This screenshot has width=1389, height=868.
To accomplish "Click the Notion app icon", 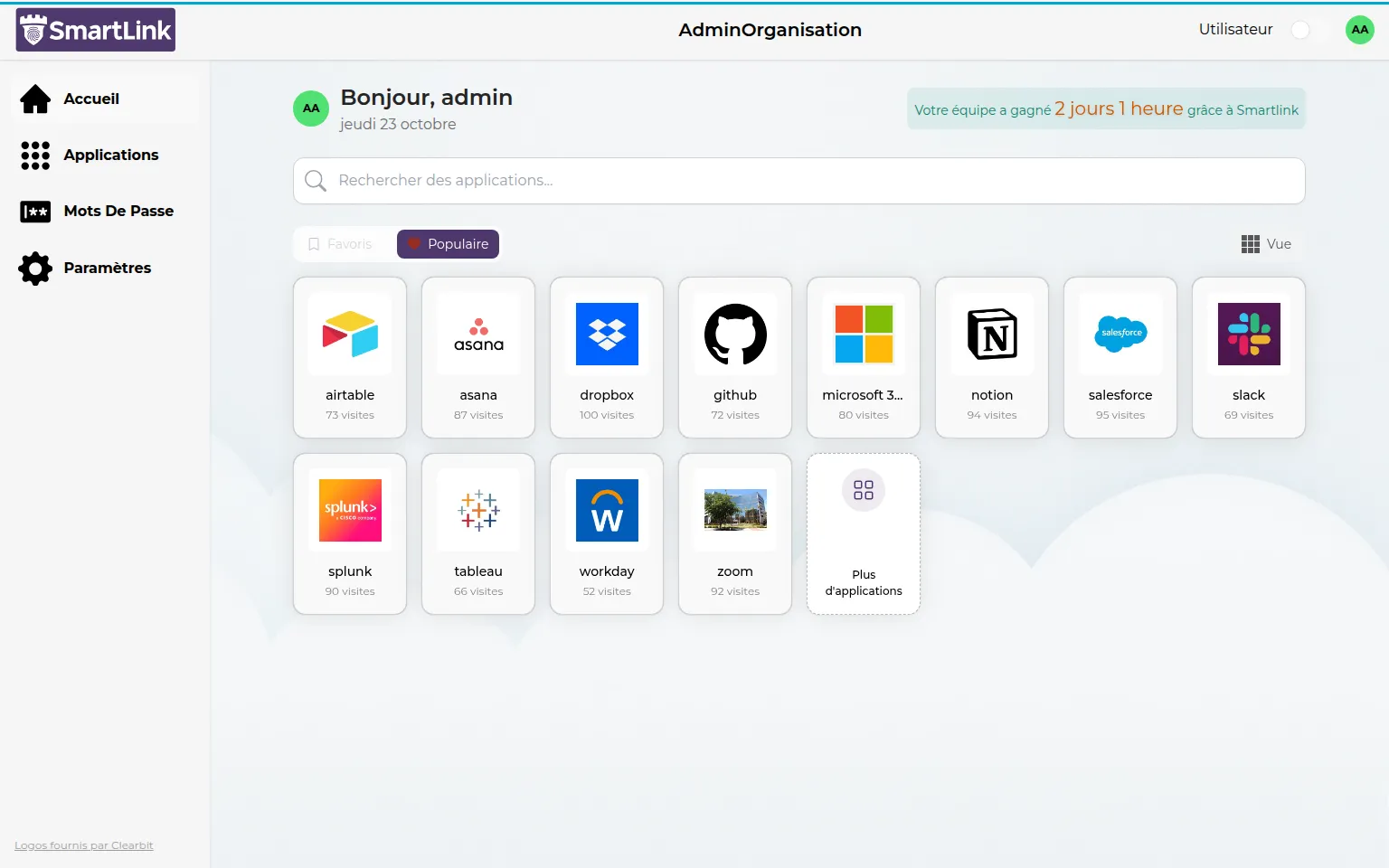I will pos(992,335).
